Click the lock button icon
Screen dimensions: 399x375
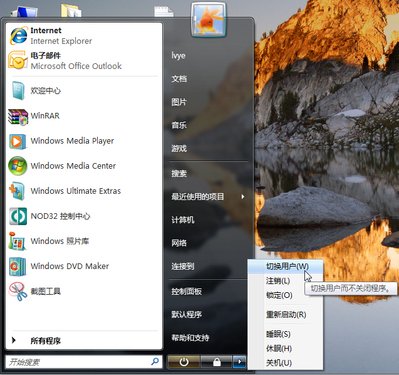tap(217, 362)
